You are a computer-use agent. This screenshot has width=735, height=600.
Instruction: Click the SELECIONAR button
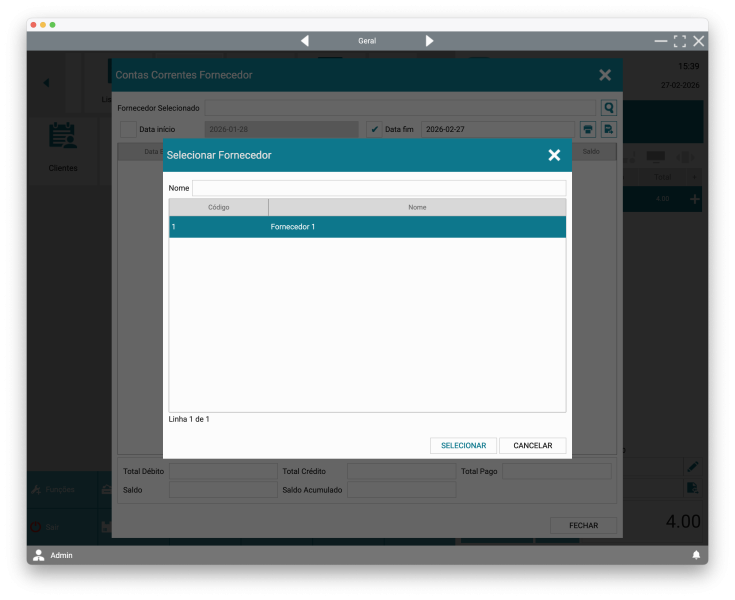click(463, 446)
